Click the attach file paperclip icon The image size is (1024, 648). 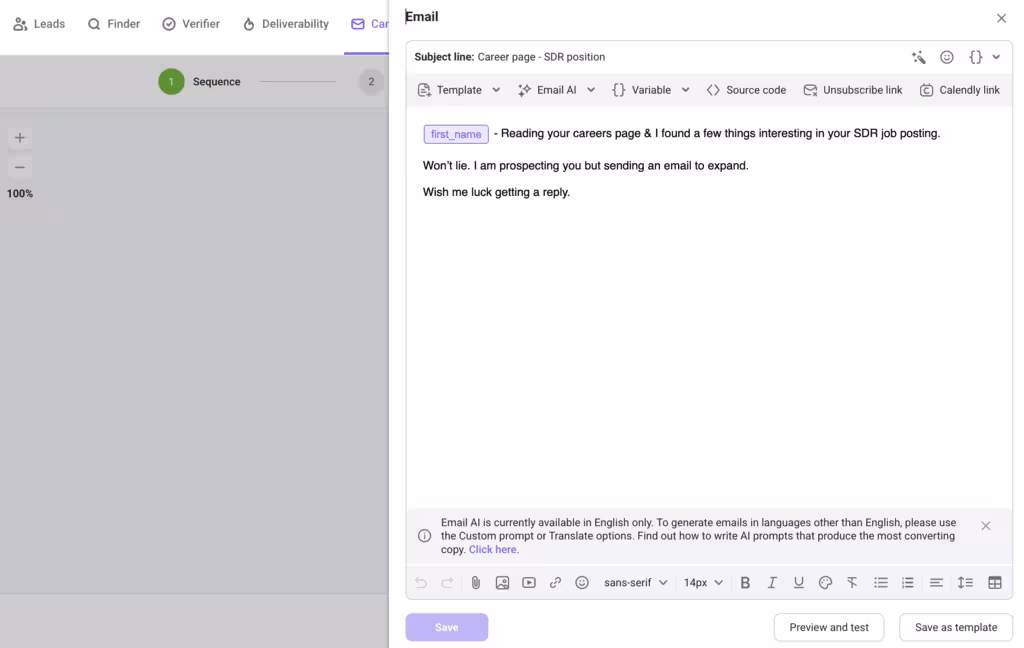(x=476, y=583)
